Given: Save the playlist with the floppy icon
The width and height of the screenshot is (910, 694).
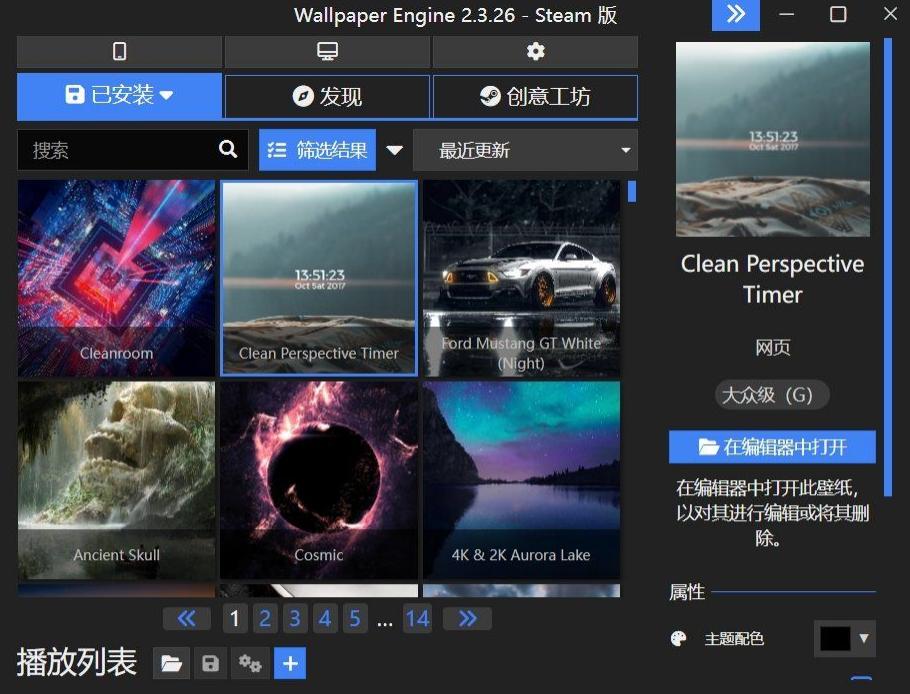Looking at the screenshot, I should (x=210, y=663).
